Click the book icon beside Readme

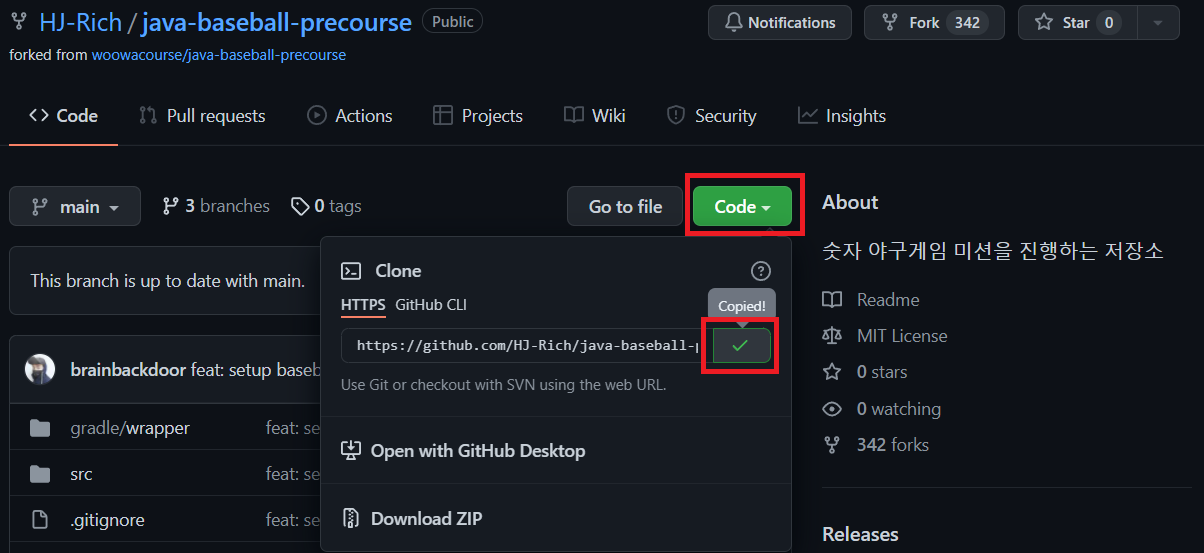pyautogui.click(x=832, y=300)
